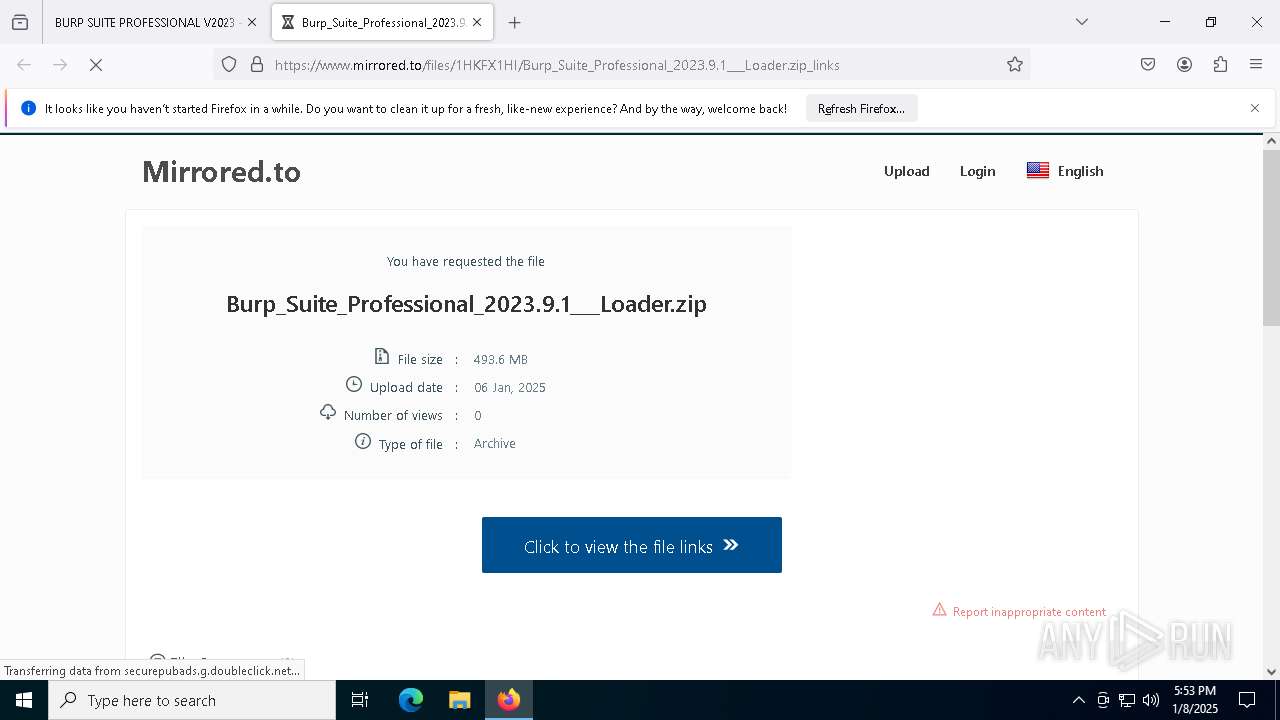Open File Explorer from the taskbar
Image resolution: width=1280 pixels, height=720 pixels.
pos(459,700)
